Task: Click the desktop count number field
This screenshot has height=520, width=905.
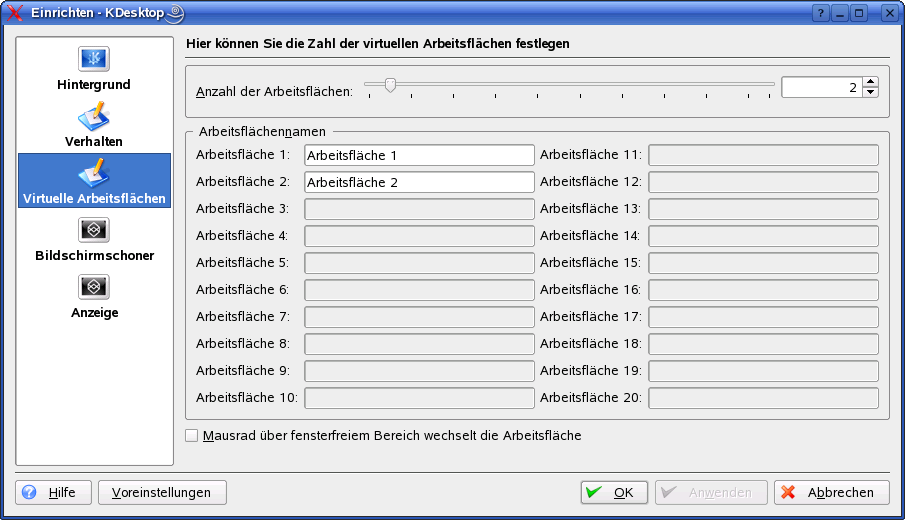Action: coord(820,87)
